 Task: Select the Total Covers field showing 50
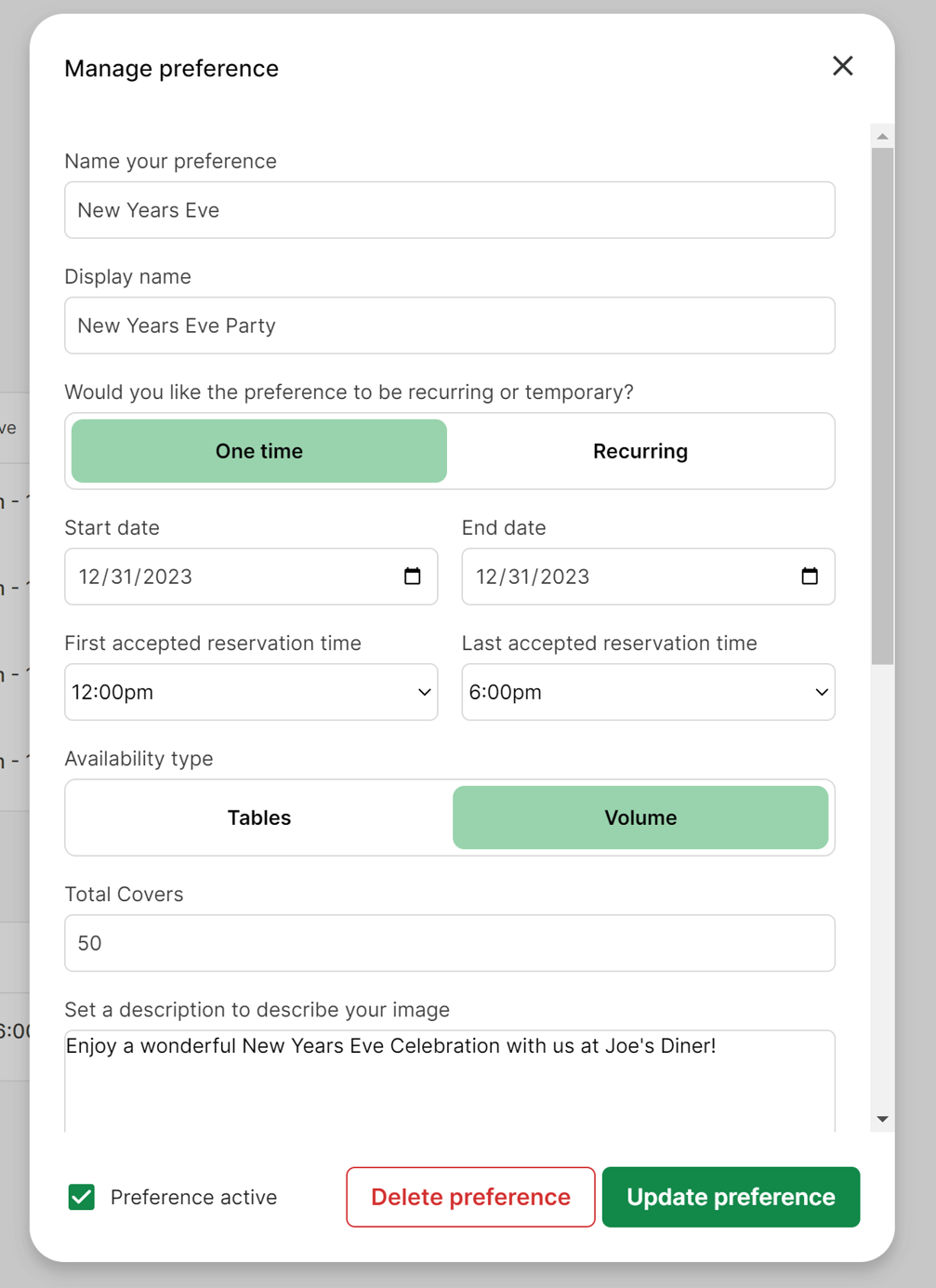pyautogui.click(x=450, y=943)
